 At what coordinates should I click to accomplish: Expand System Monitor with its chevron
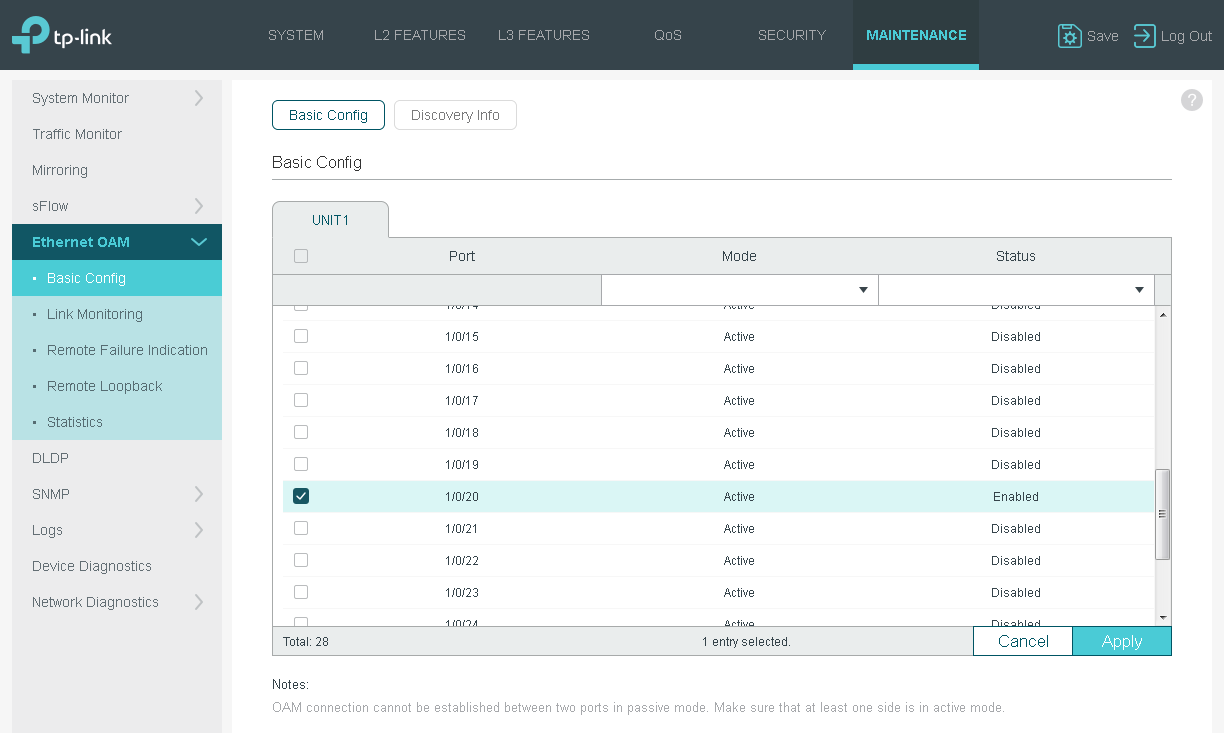[198, 98]
